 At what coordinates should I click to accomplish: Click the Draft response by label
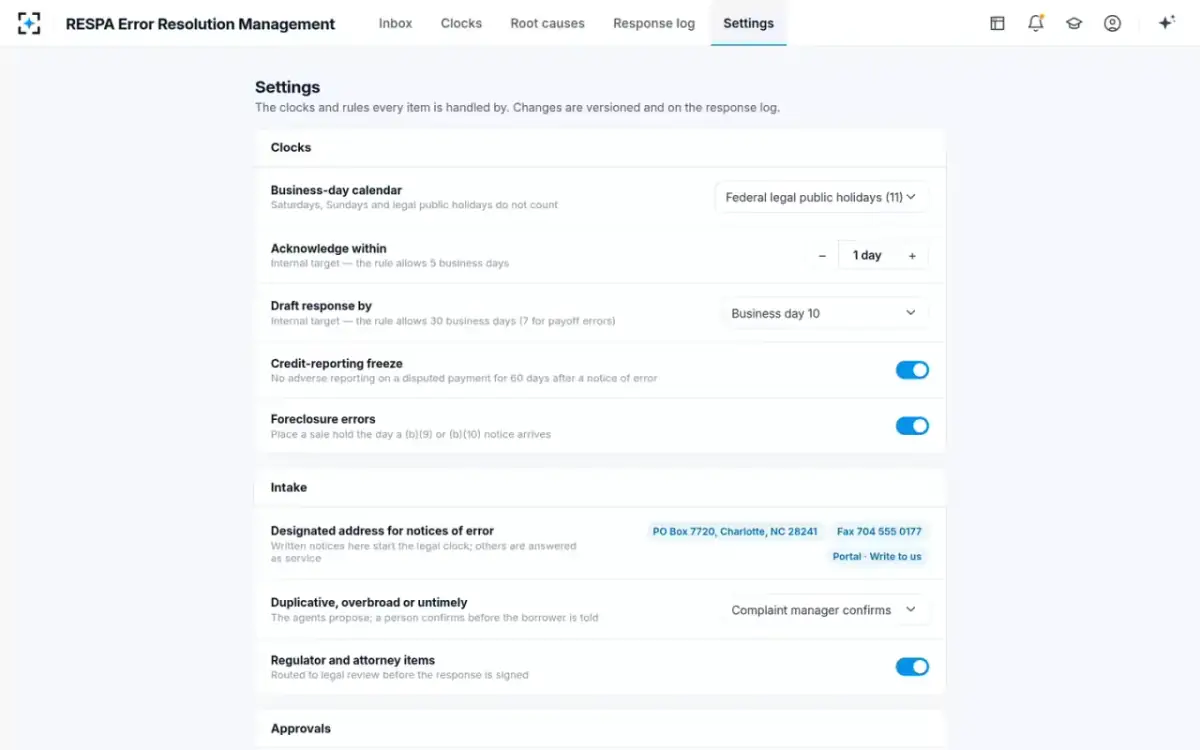(321, 306)
